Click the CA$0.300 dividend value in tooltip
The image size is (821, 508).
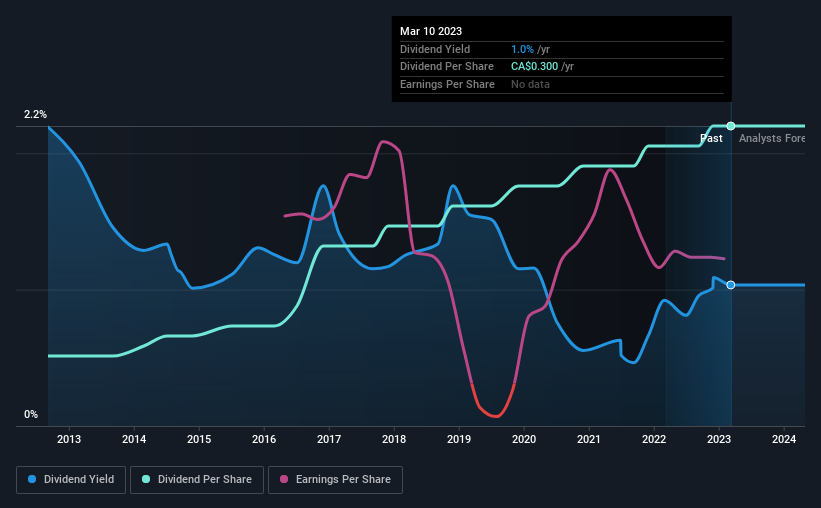point(535,67)
